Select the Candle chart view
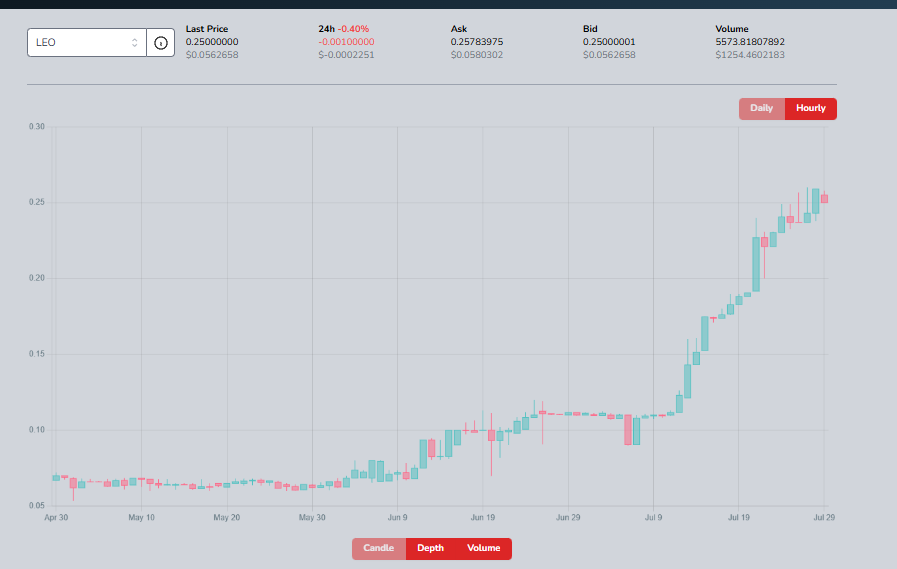Image resolution: width=897 pixels, height=569 pixels. (x=379, y=548)
